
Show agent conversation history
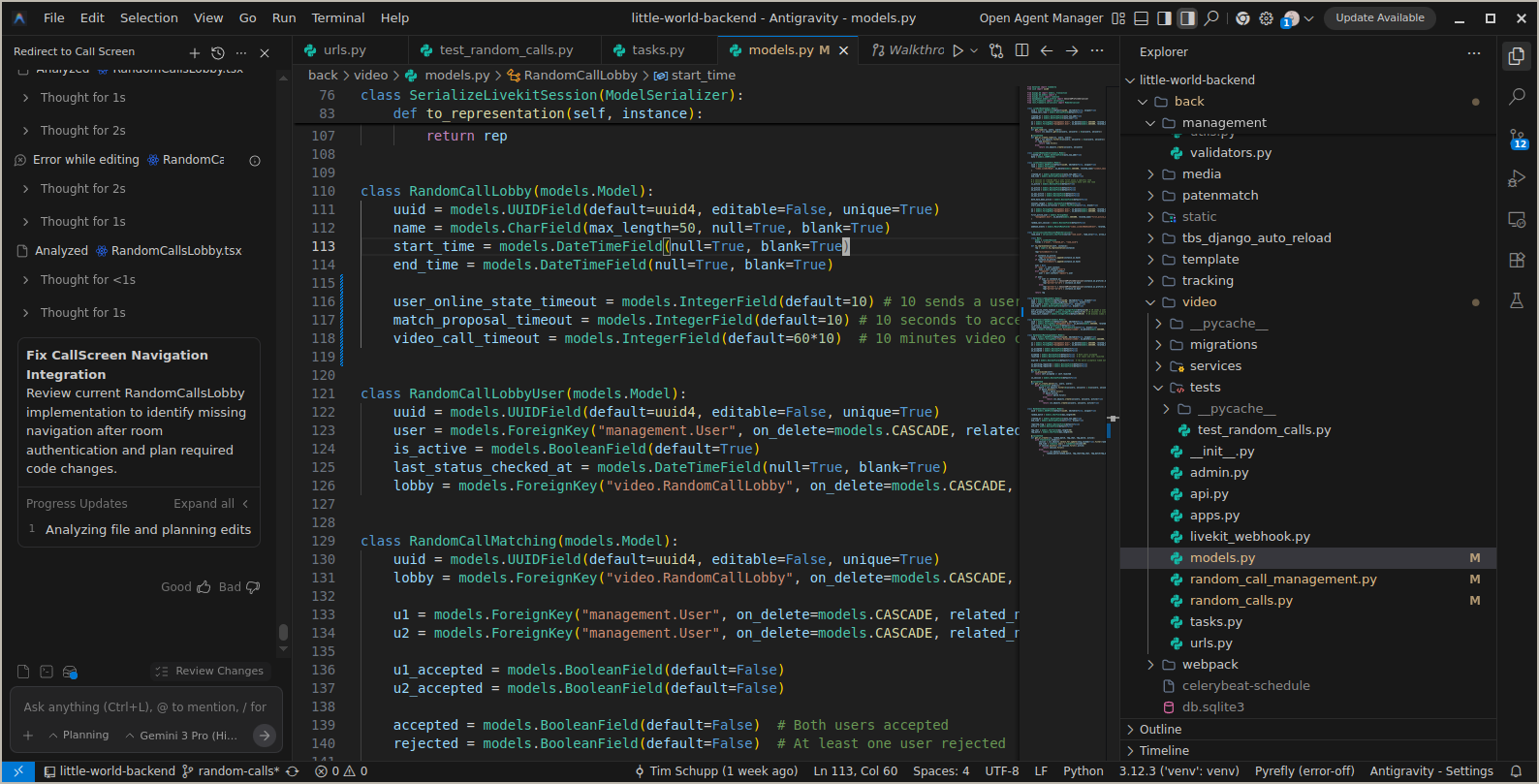[218, 52]
